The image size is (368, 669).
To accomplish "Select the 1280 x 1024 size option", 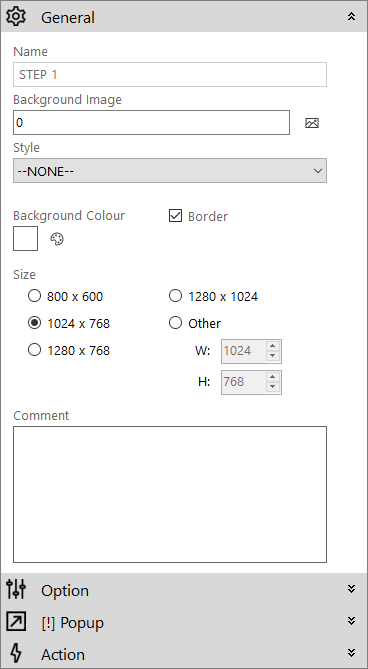I will coord(175,296).
